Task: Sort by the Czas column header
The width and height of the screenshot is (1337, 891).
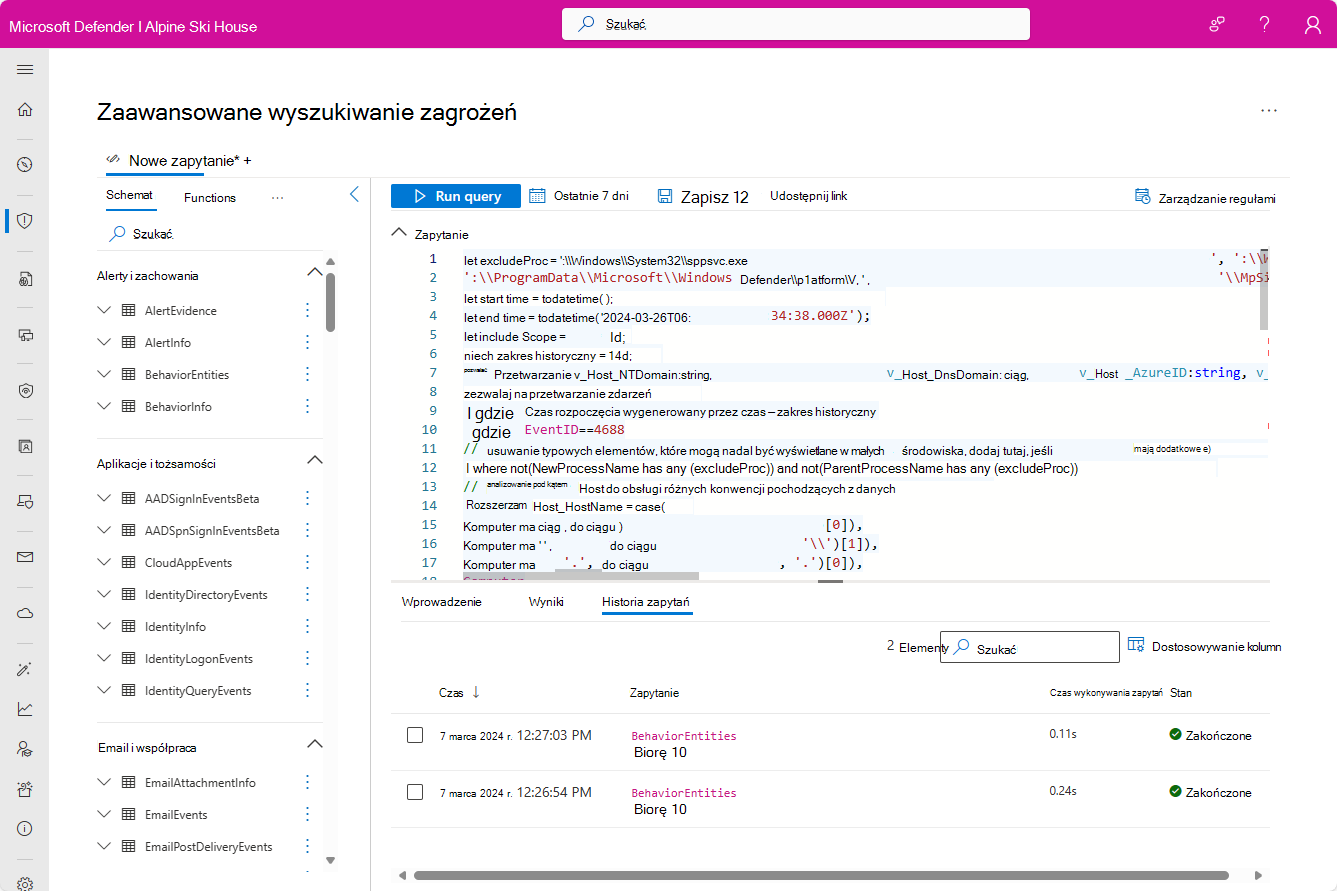Action: pos(460,692)
